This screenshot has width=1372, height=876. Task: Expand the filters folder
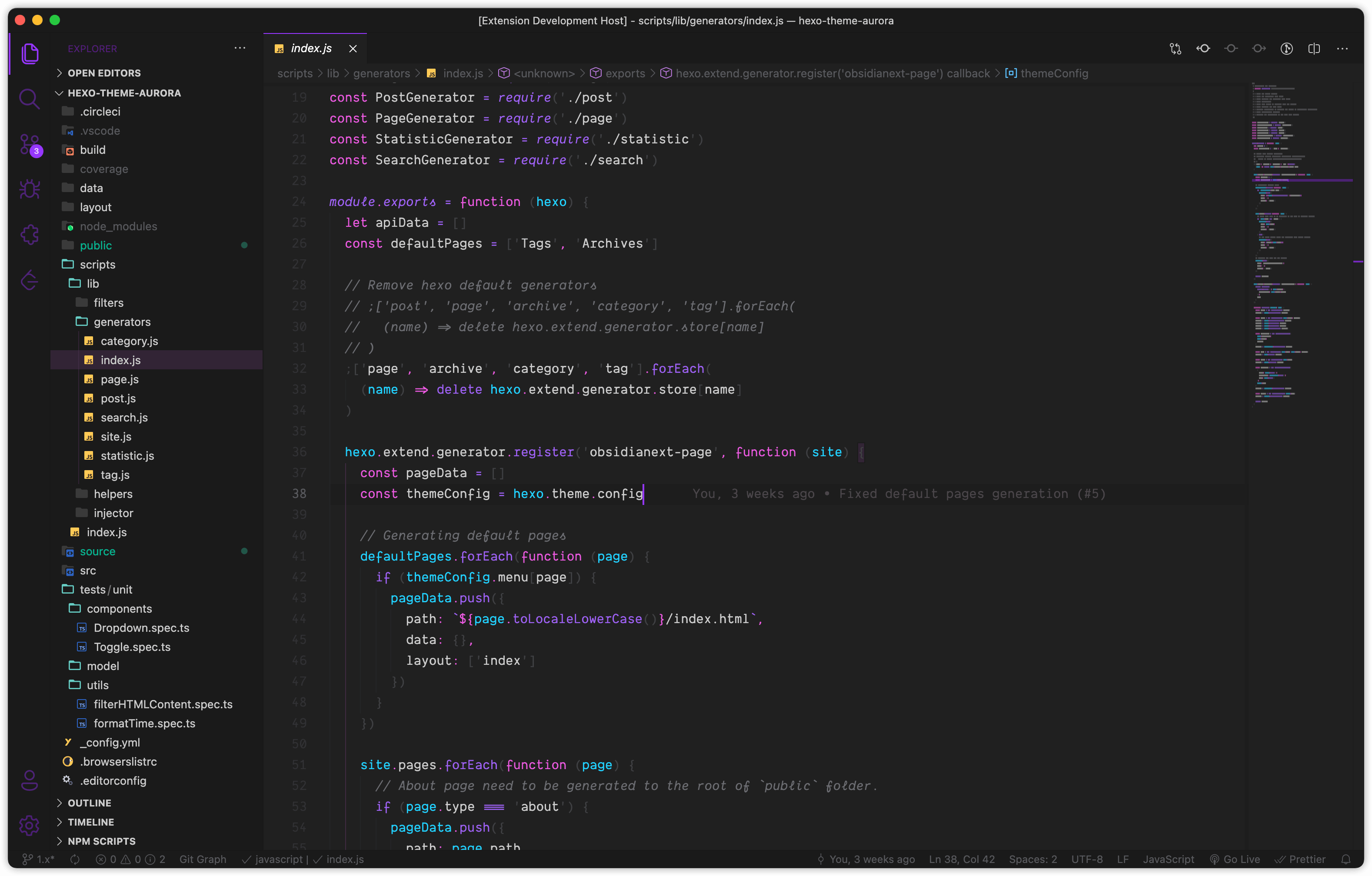157,302
